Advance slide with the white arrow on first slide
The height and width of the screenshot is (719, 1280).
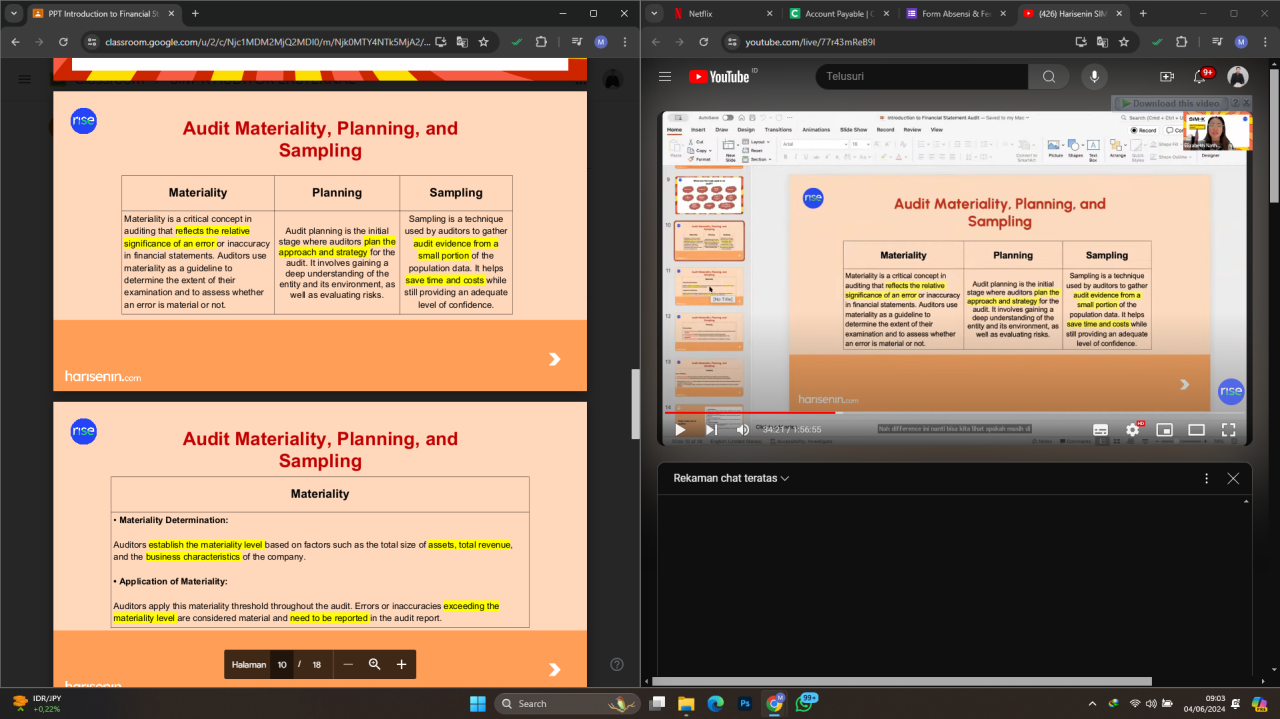[555, 359]
